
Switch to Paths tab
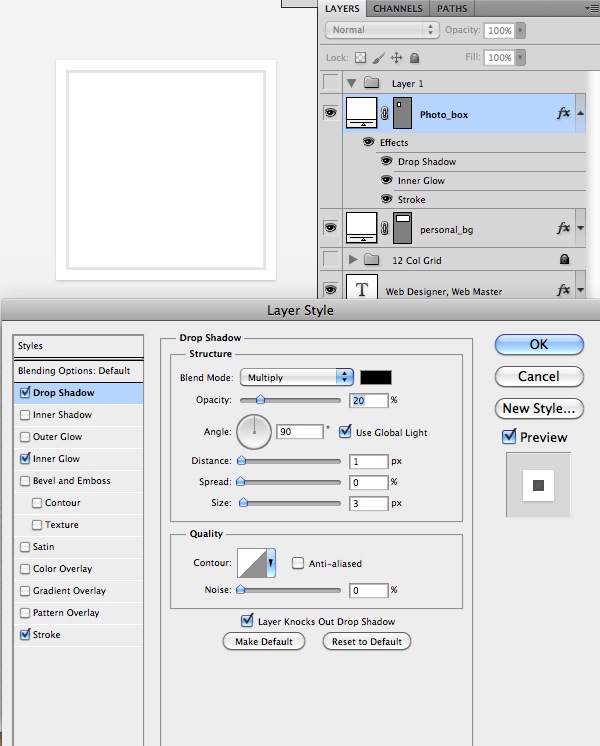click(452, 9)
